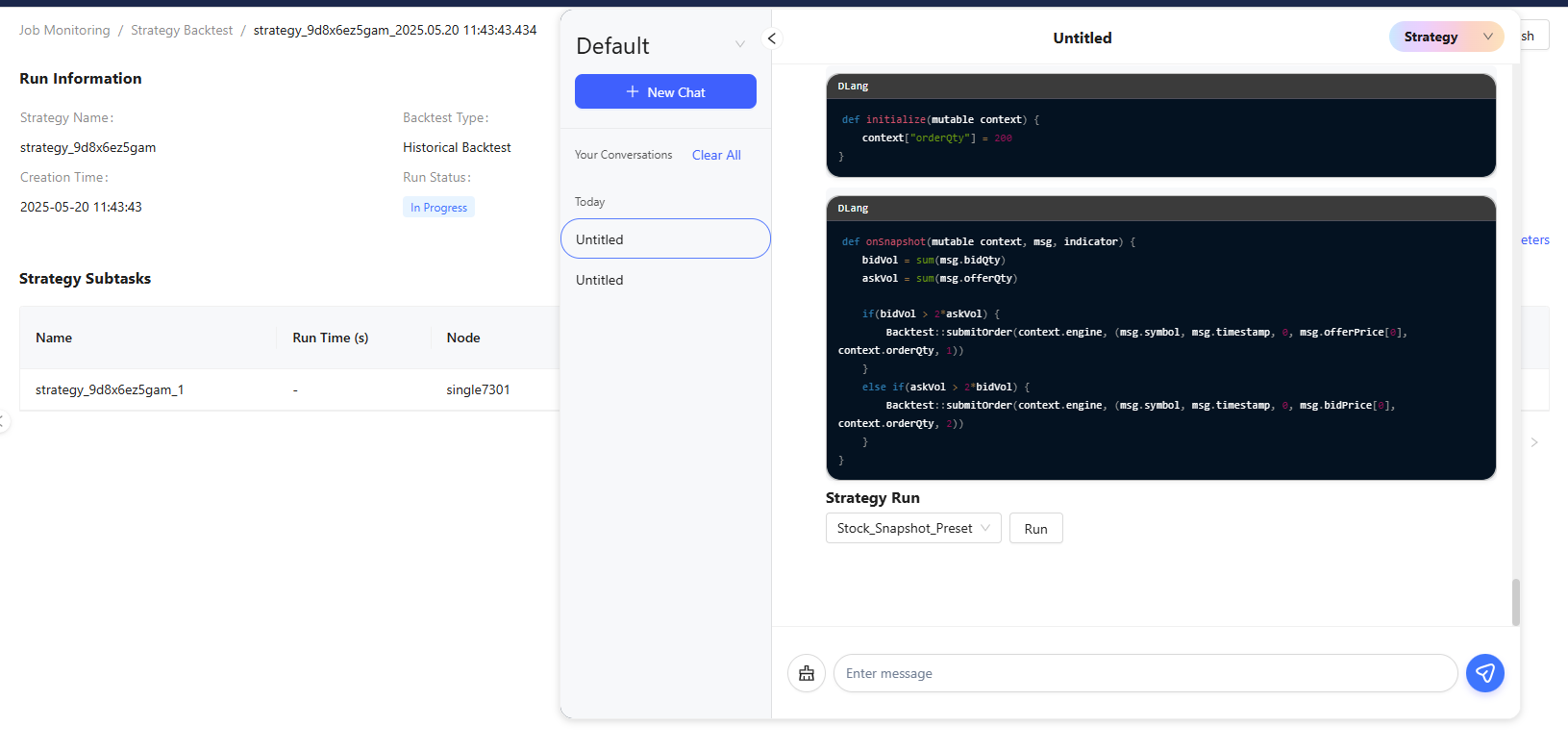Expand the Stock_Snapshot_Preset dropdown
1568x751 pixels.
coord(913,528)
